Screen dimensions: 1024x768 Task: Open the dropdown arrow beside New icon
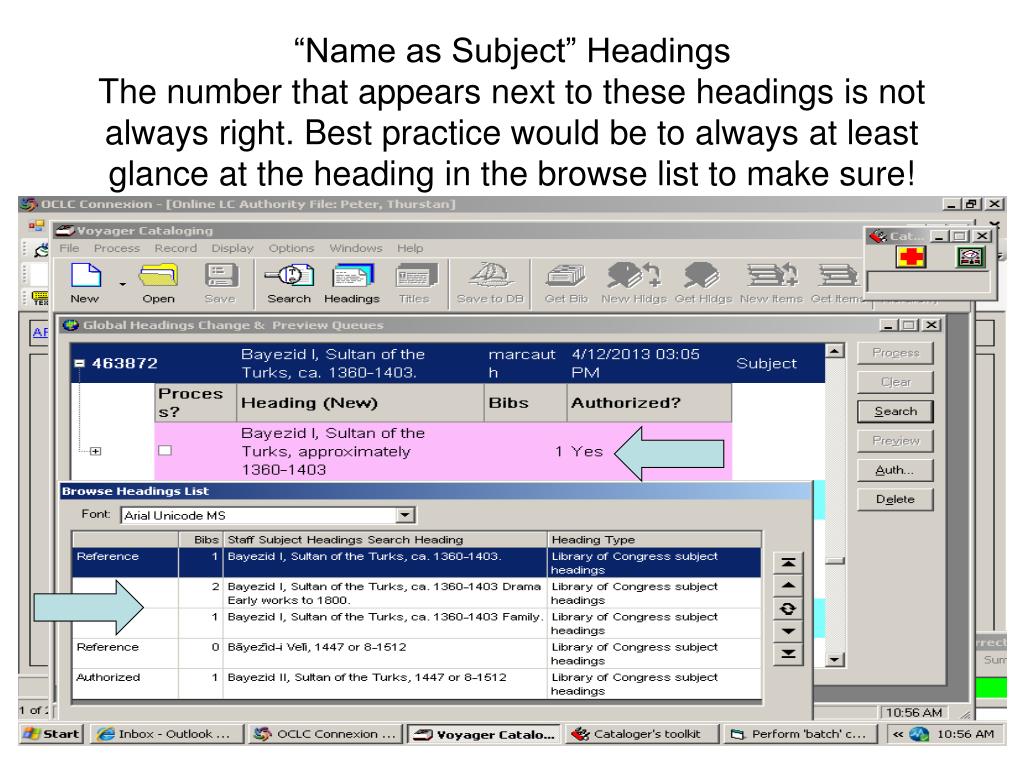122,284
